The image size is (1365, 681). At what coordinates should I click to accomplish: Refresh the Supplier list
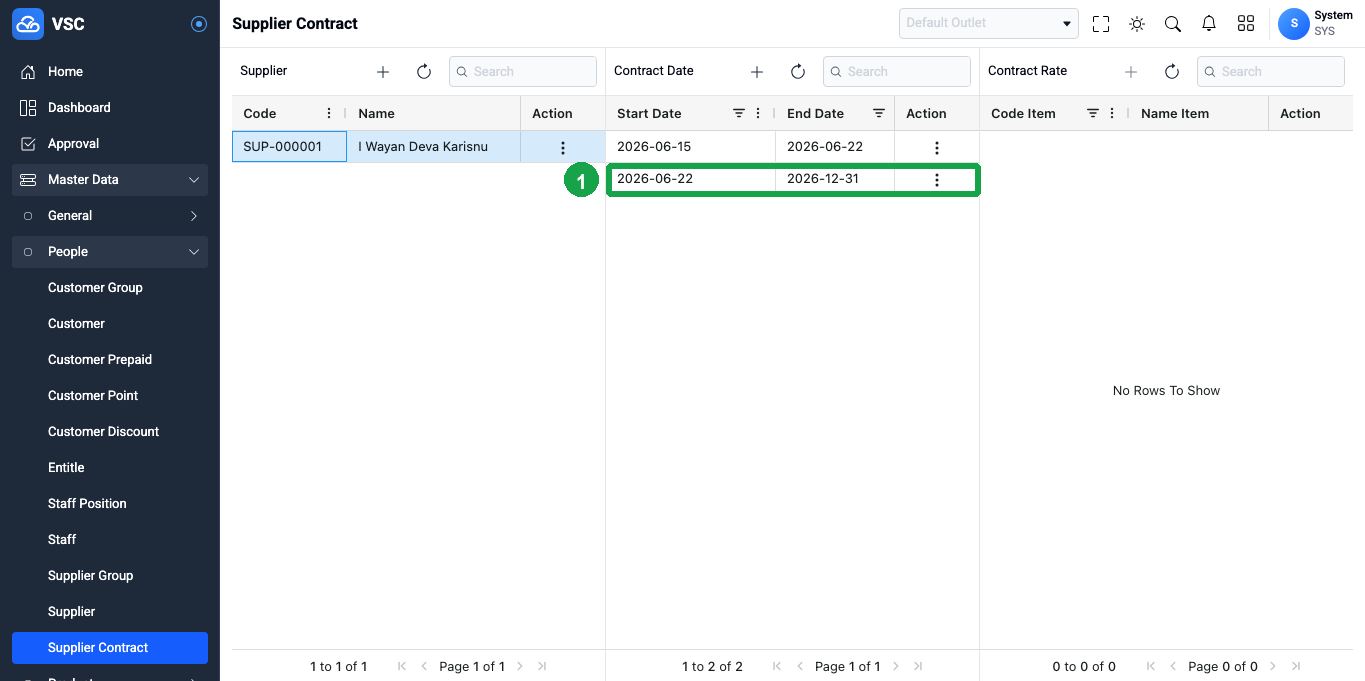coord(424,72)
